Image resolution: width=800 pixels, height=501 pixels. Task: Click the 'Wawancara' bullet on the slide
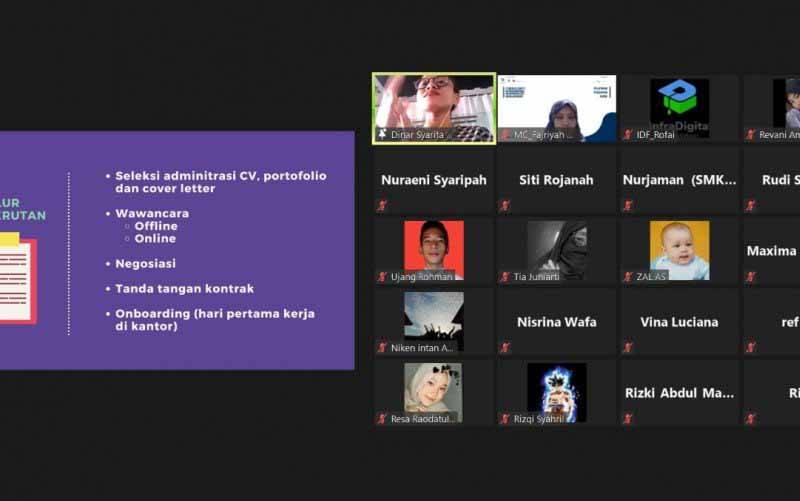[x=152, y=214]
